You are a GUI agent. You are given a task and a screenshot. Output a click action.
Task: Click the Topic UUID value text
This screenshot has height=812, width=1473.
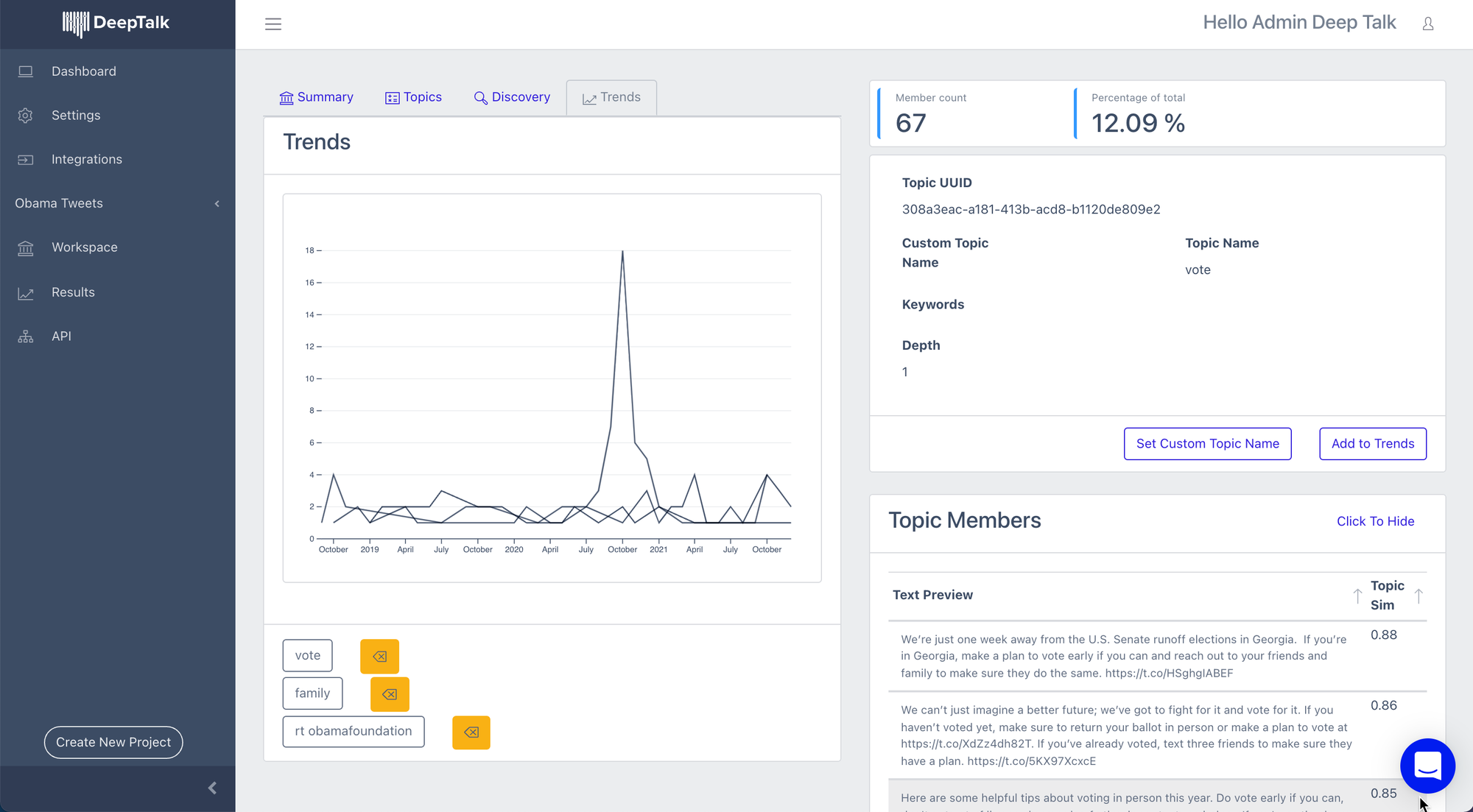pyautogui.click(x=1031, y=210)
